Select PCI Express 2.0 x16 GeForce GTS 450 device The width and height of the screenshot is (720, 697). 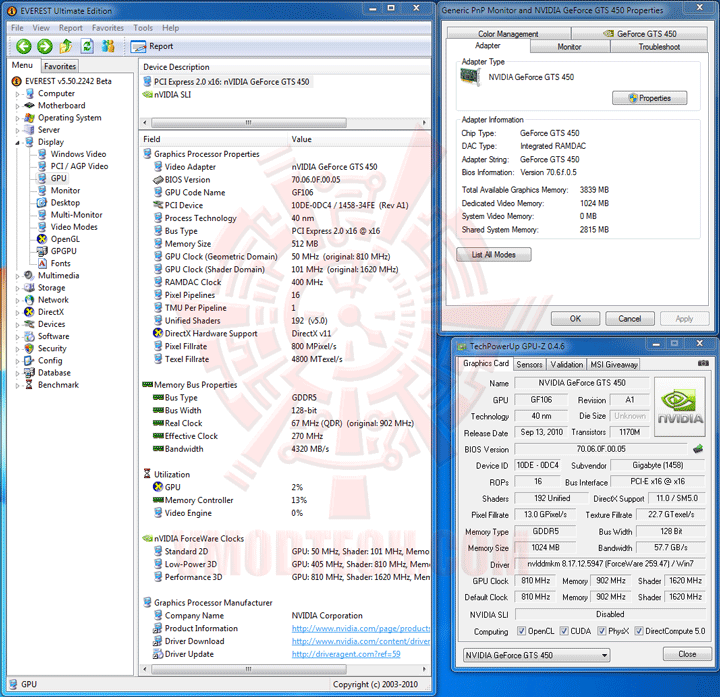pyautogui.click(x=226, y=82)
